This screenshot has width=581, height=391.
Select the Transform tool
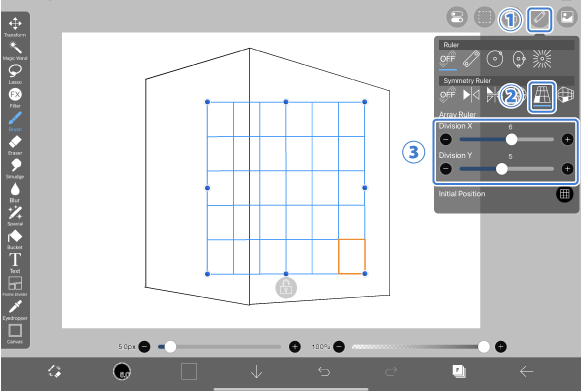point(15,27)
